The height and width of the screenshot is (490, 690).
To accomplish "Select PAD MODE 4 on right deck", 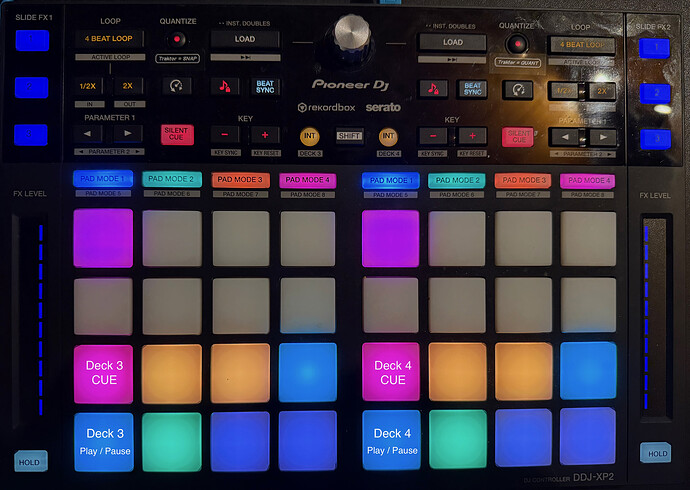I will point(587,180).
